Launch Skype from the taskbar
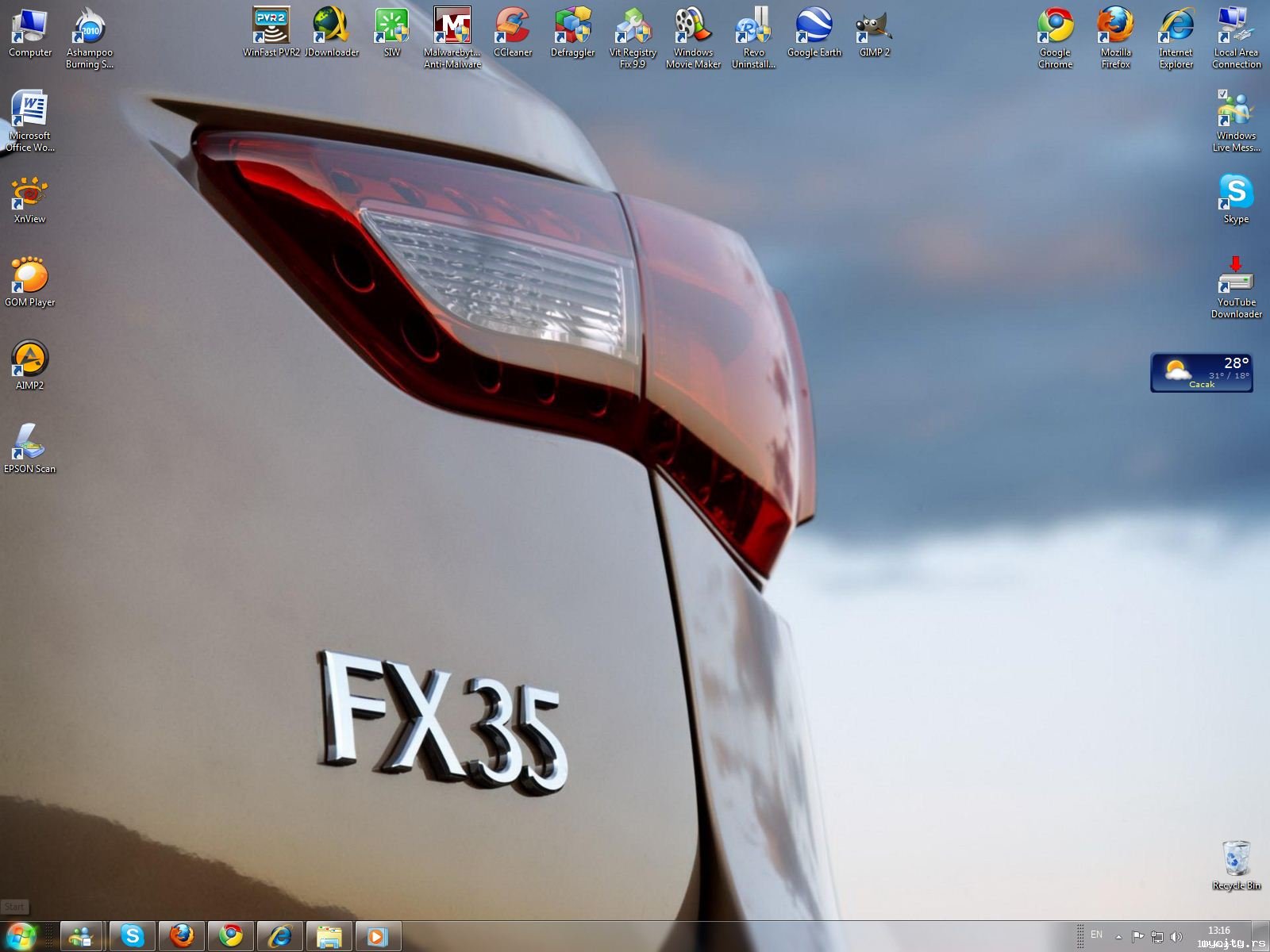1270x952 pixels. [x=131, y=937]
